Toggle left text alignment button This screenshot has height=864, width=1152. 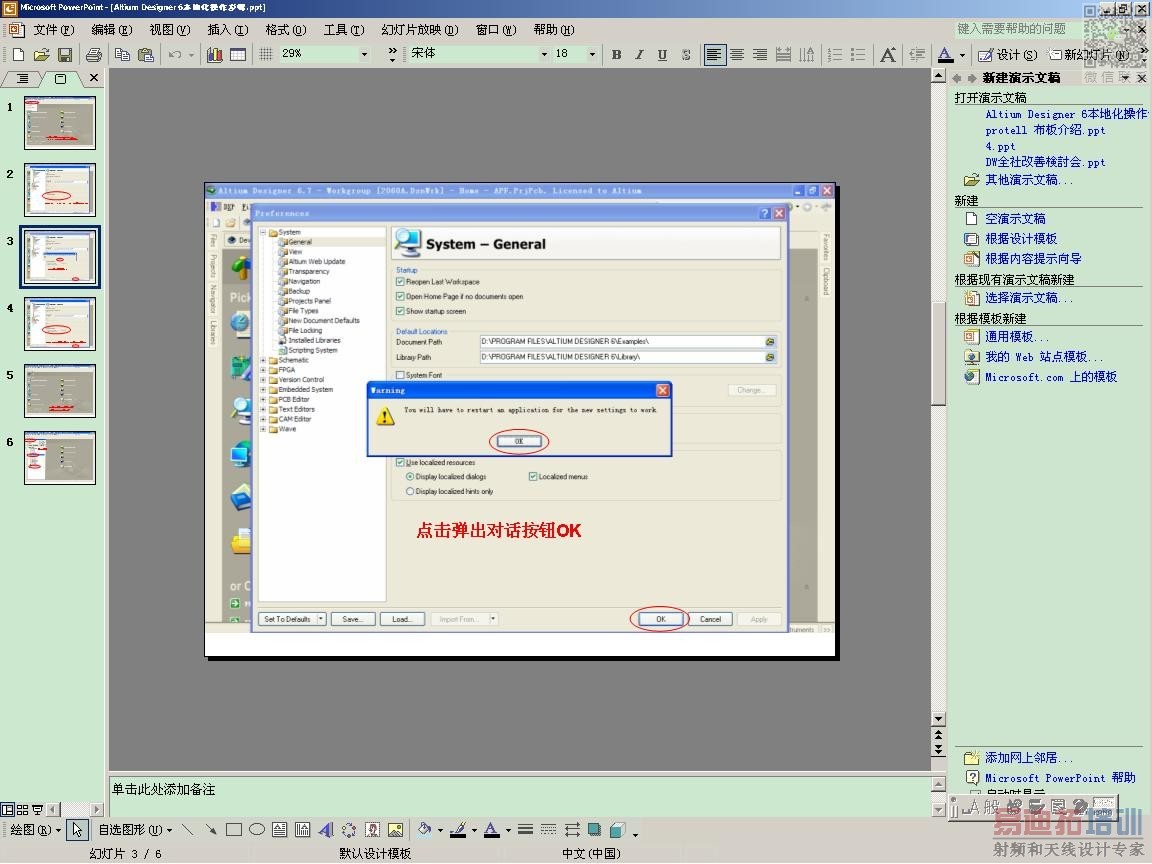pyautogui.click(x=713, y=54)
